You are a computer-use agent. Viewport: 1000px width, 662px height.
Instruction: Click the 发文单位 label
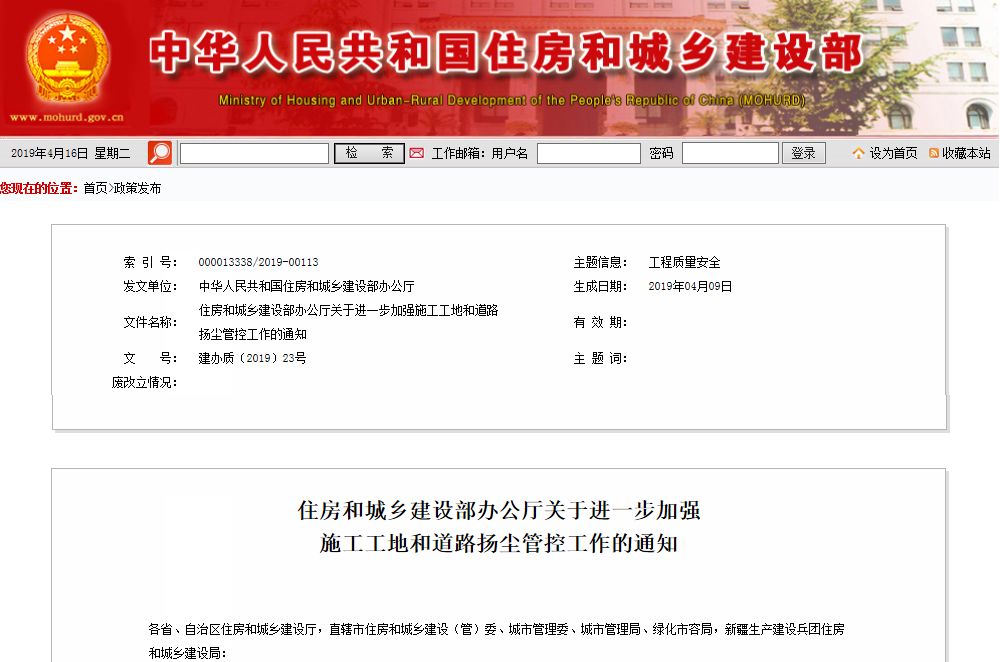tap(151, 286)
